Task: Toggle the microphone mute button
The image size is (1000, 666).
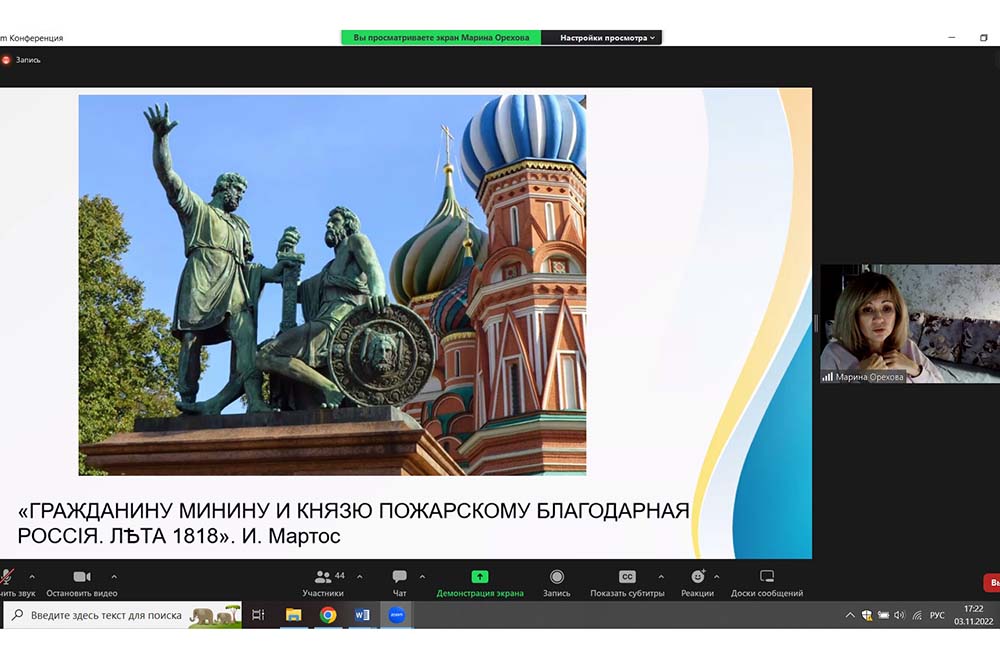Action: pyautogui.click(x=8, y=577)
